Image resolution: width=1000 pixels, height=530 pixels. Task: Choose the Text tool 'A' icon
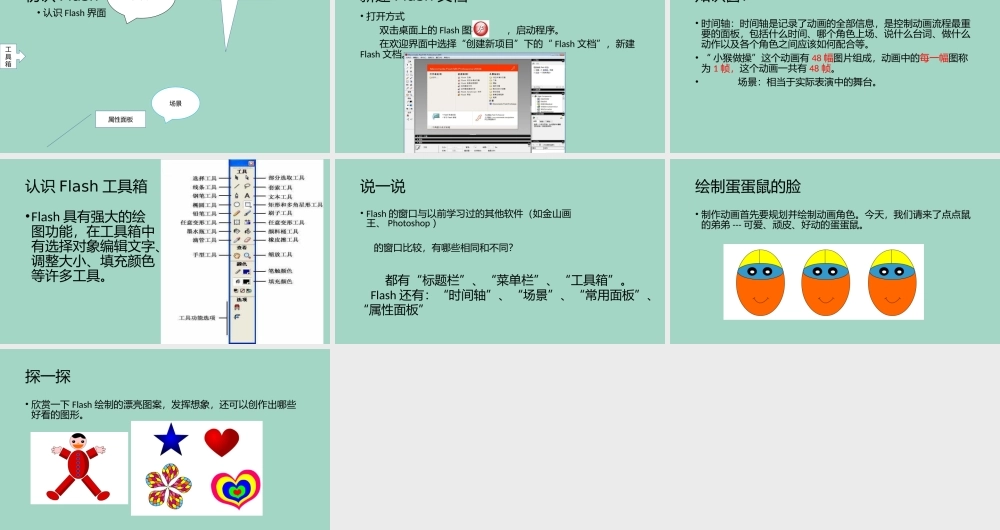click(x=247, y=196)
